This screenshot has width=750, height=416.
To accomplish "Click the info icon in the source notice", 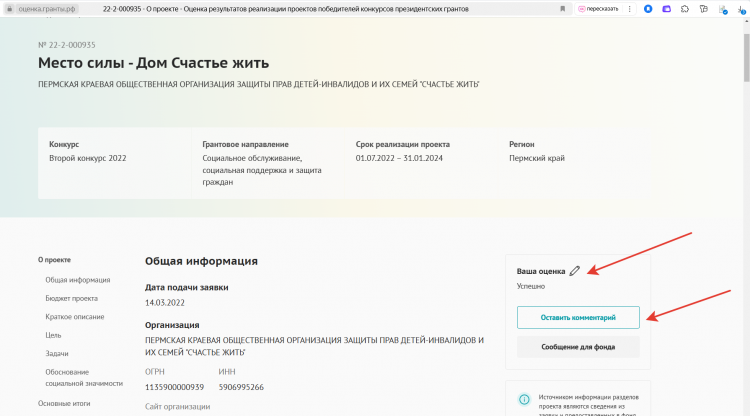I will click(523, 399).
